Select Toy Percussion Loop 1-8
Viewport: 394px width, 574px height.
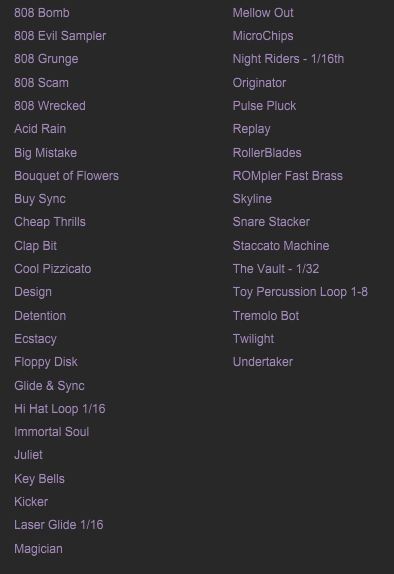point(300,292)
